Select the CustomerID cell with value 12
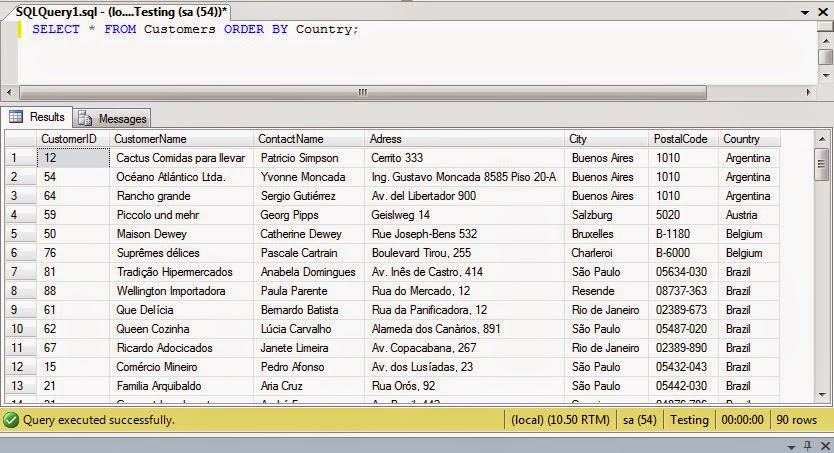 73,158
